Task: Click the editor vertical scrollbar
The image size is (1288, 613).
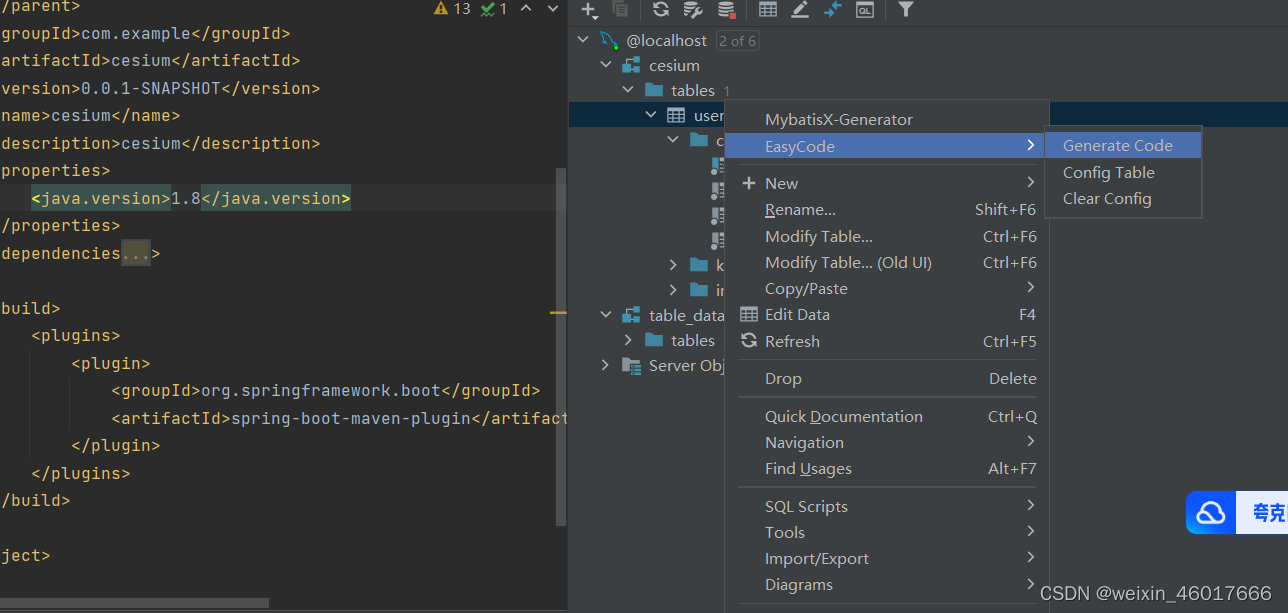Action: (561, 346)
